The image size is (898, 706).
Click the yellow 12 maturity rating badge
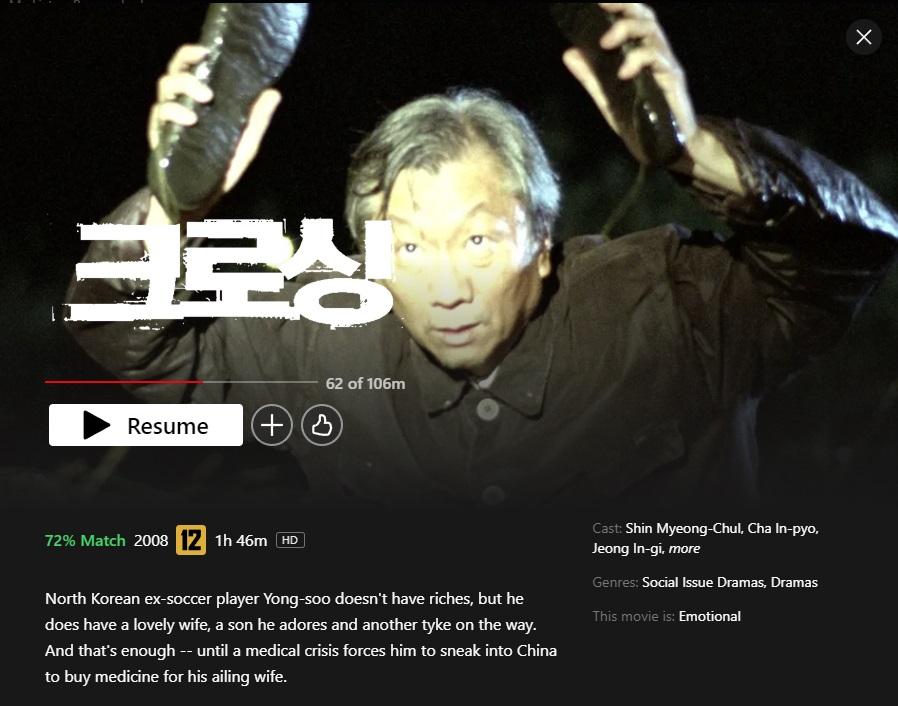(191, 540)
